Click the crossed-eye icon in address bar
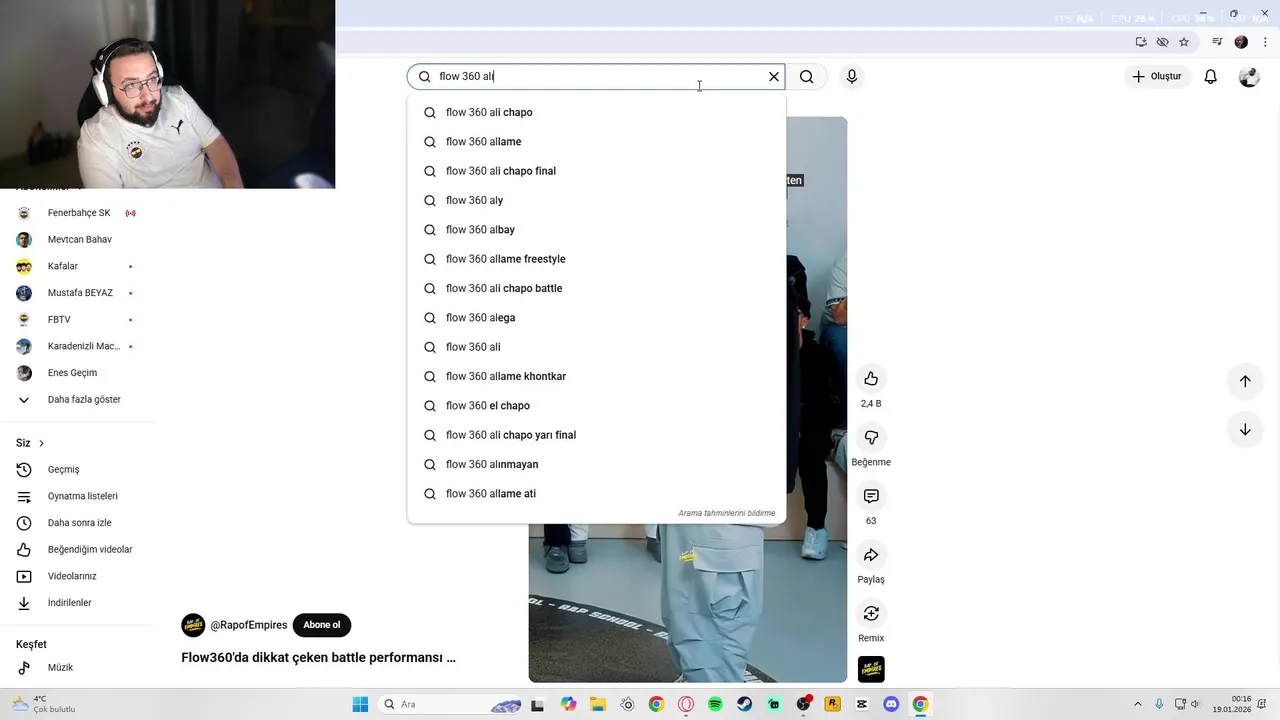 point(1162,42)
